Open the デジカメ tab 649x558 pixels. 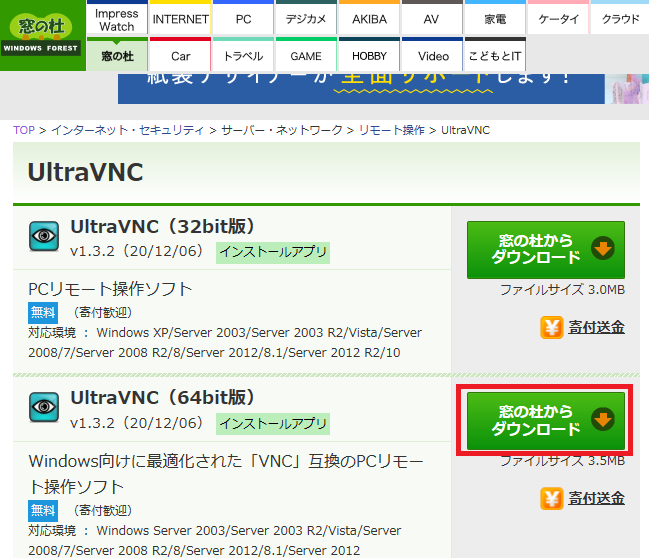306,17
